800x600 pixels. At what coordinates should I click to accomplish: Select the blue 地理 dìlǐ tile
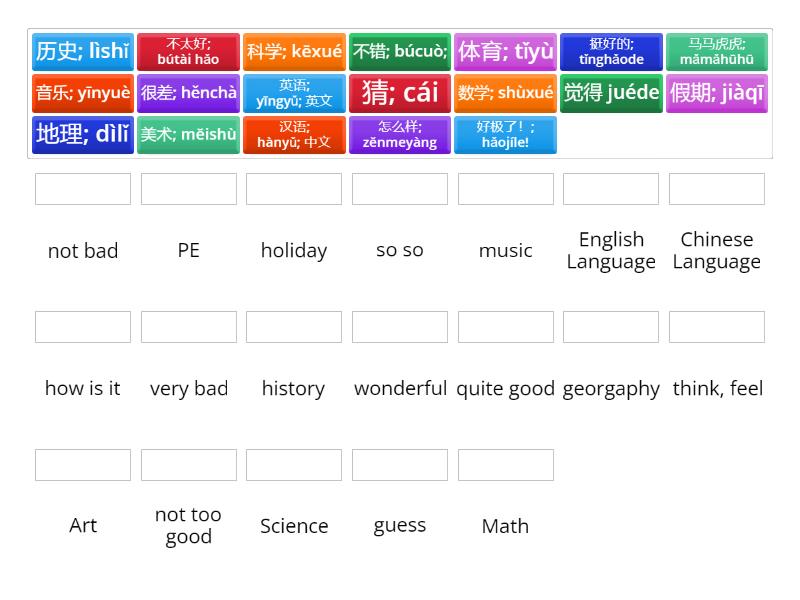(x=82, y=134)
